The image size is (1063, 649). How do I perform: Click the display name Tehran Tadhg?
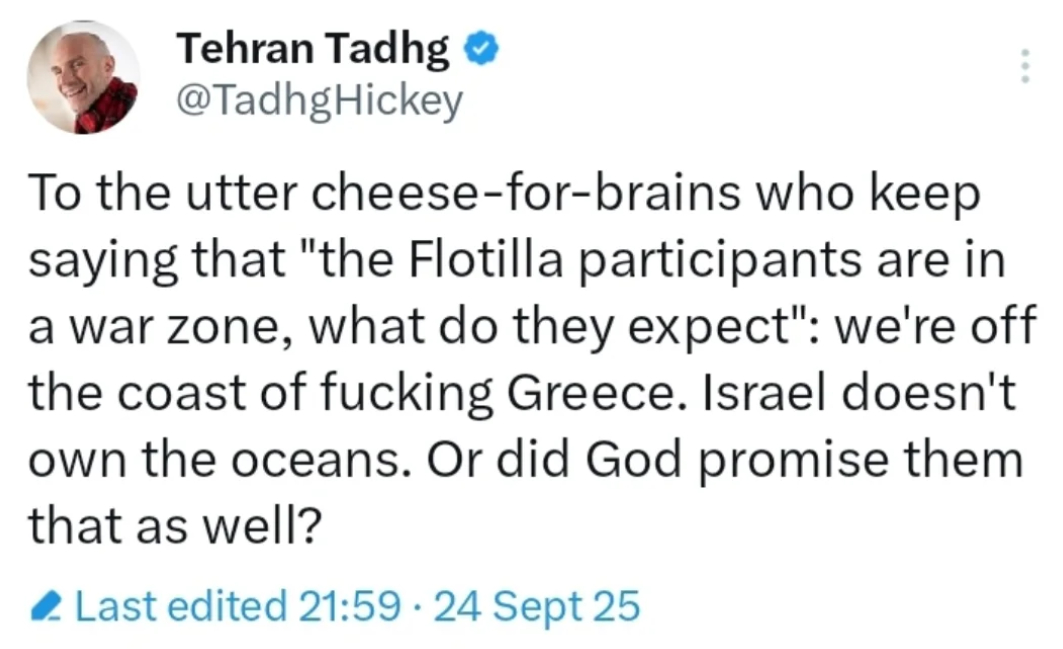(313, 49)
